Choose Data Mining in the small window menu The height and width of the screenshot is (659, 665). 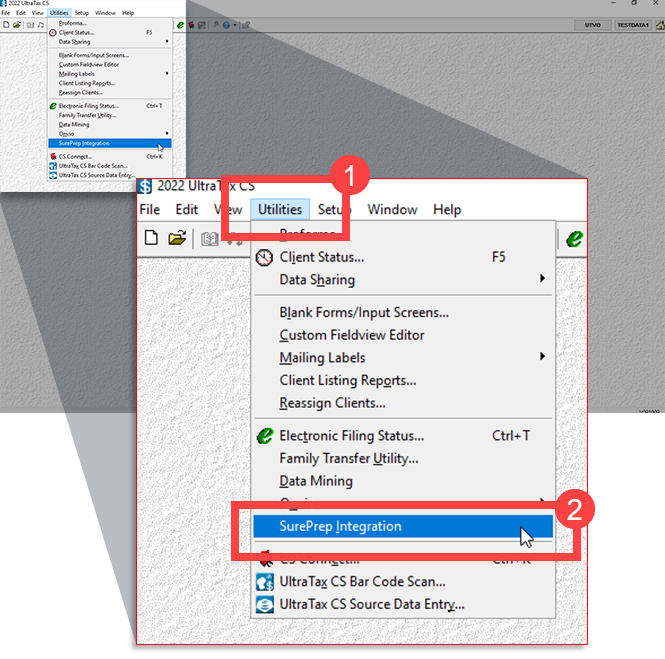point(110,125)
